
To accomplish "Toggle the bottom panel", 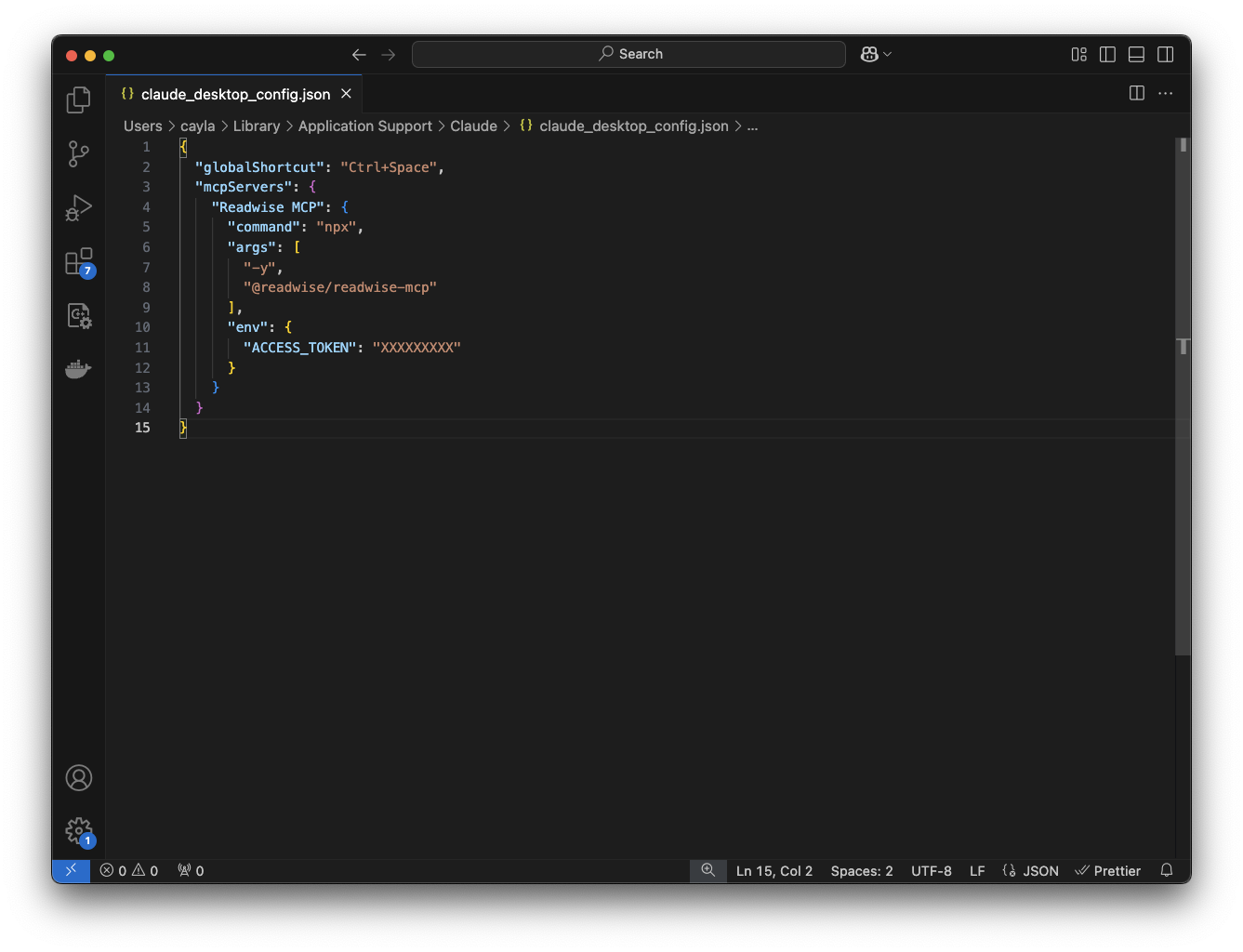I will point(1136,55).
